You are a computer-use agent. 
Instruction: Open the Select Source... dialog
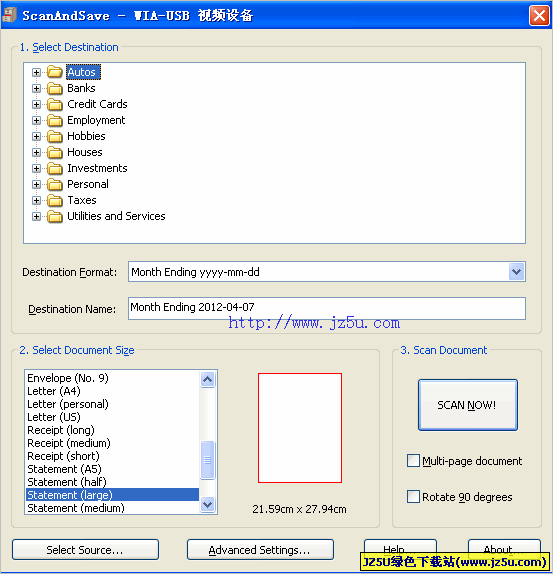point(85,550)
